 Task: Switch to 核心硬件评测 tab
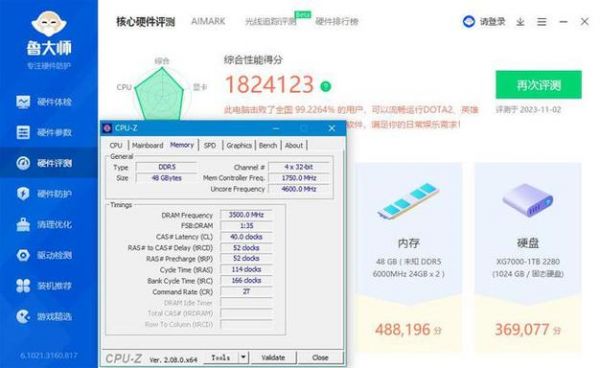(146, 22)
